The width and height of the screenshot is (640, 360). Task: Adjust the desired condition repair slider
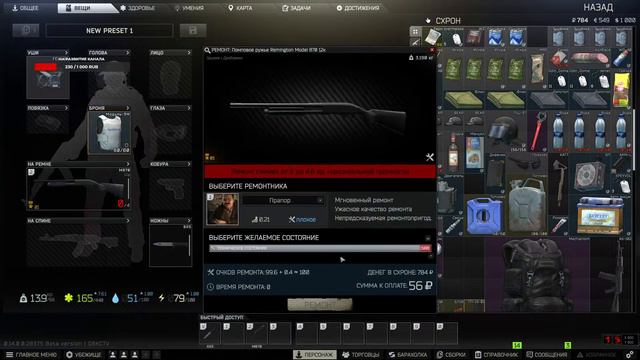click(x=320, y=248)
